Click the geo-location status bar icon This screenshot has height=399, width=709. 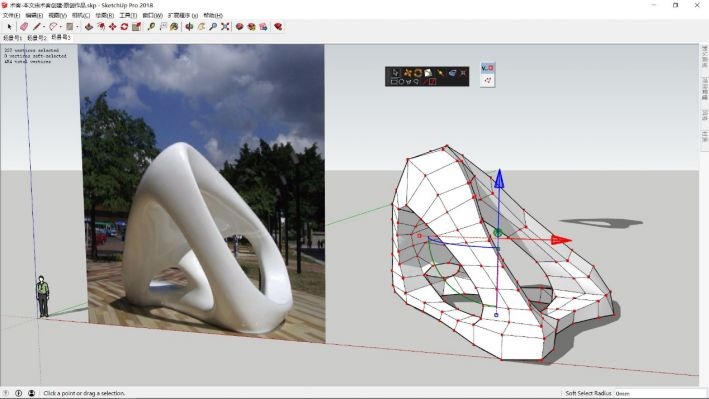[6, 393]
